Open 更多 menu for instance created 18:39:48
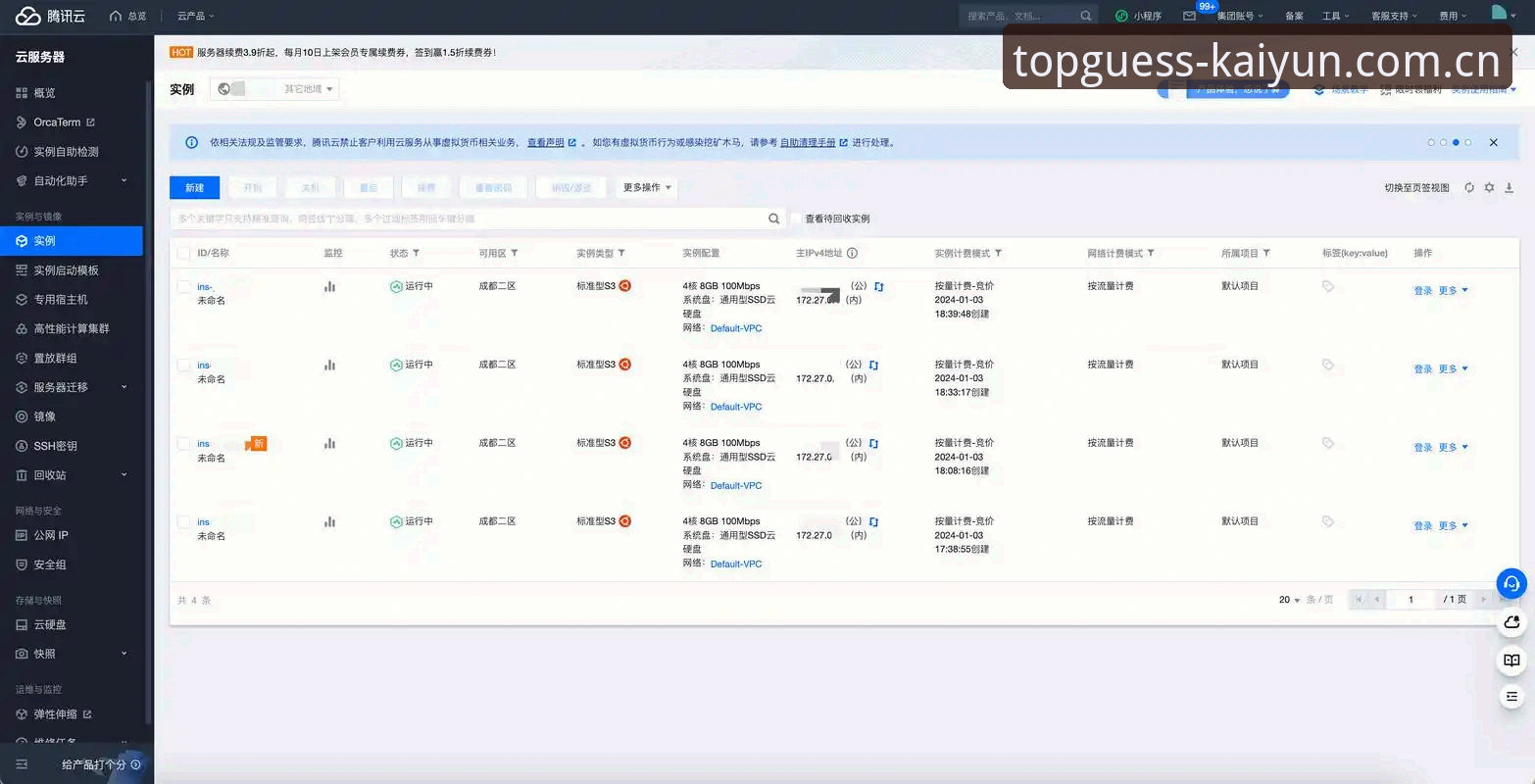Image resolution: width=1535 pixels, height=784 pixels. 1453,290
